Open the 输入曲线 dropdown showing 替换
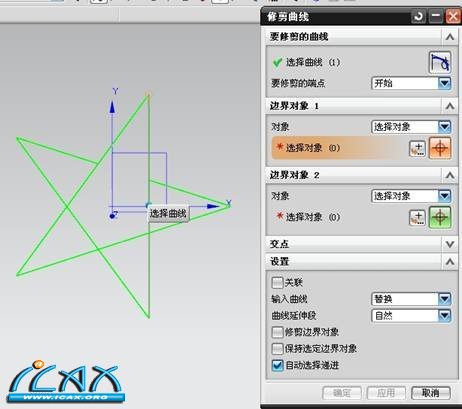The image size is (462, 409). pyautogui.click(x=411, y=299)
